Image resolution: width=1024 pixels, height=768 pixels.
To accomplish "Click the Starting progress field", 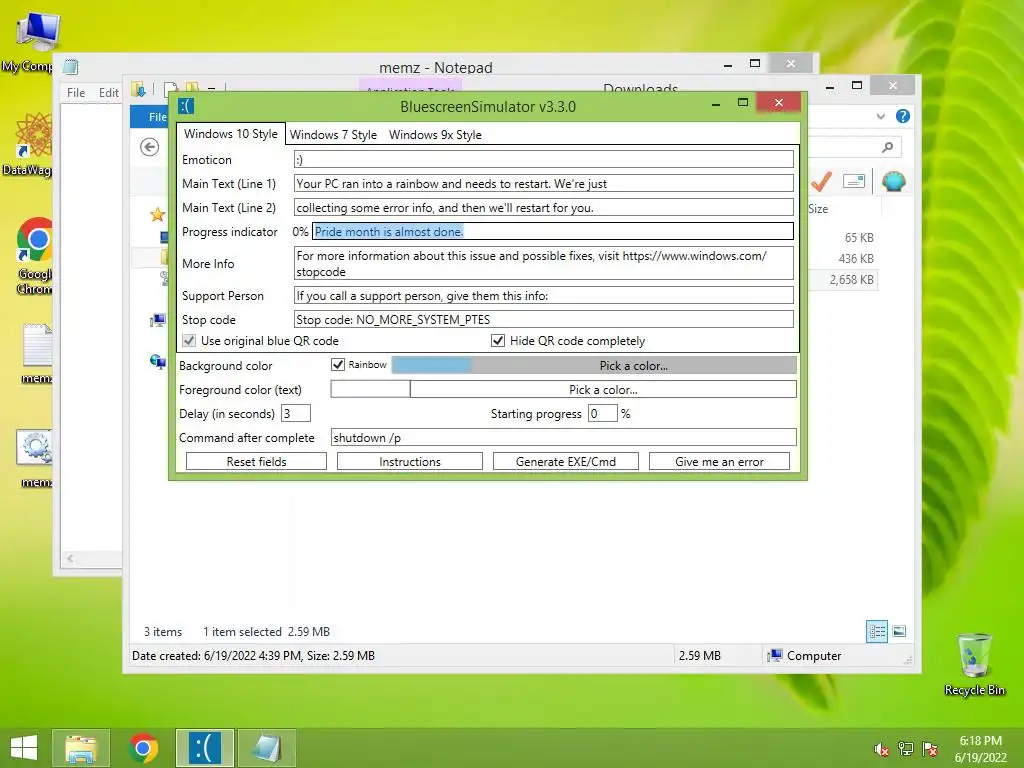I will point(602,413).
